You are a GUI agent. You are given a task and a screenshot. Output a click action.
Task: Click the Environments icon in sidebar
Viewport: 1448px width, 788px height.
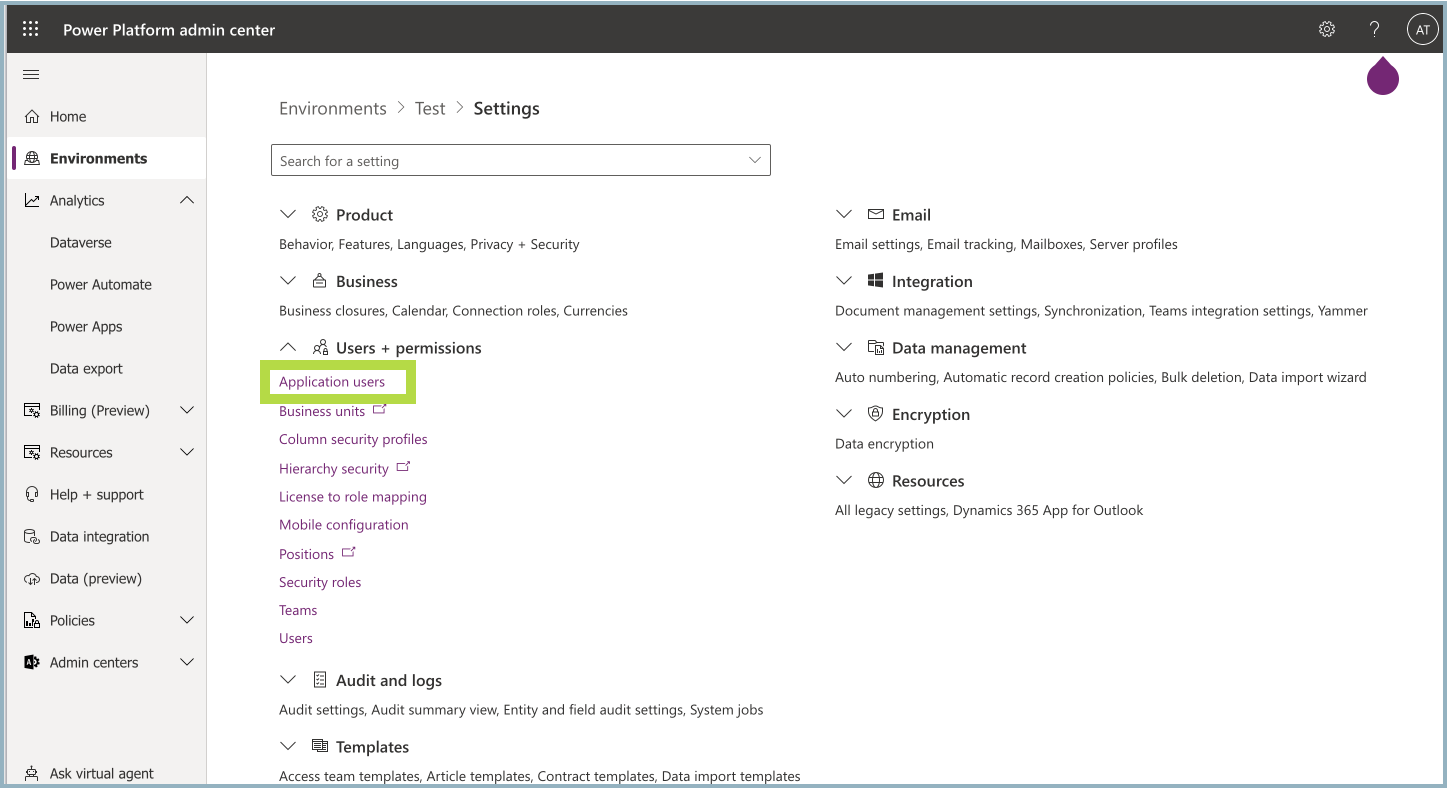[32, 159]
